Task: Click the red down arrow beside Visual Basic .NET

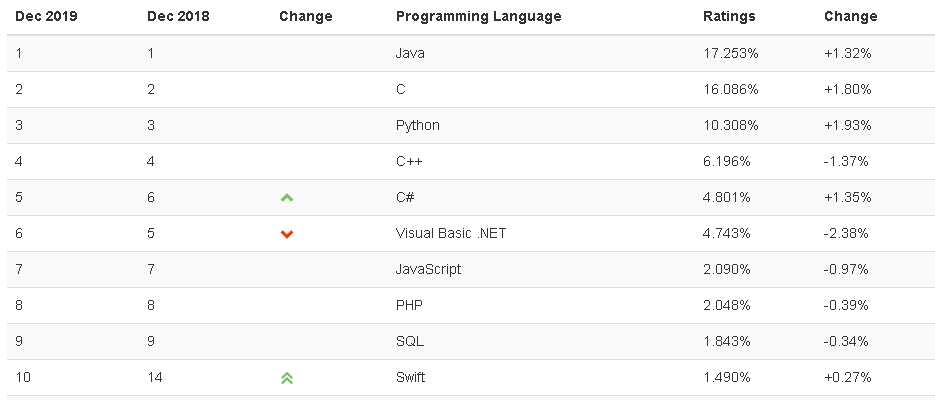Action: tap(287, 234)
